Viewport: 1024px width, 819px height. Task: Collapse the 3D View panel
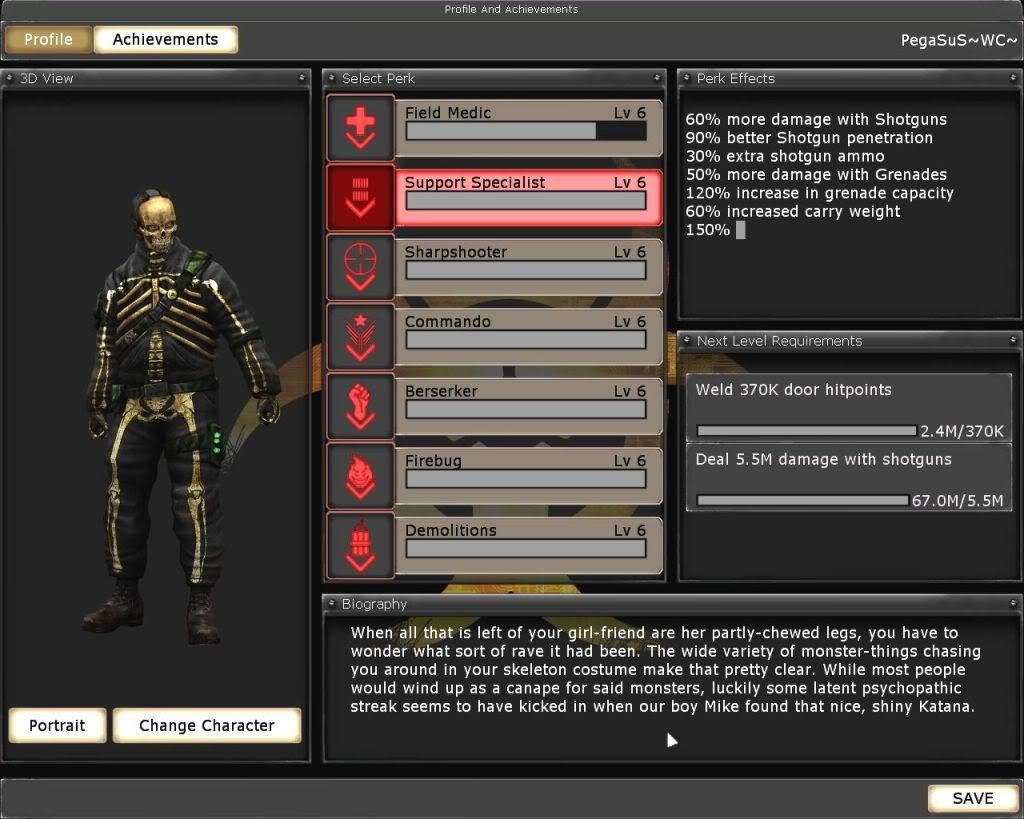click(300, 78)
